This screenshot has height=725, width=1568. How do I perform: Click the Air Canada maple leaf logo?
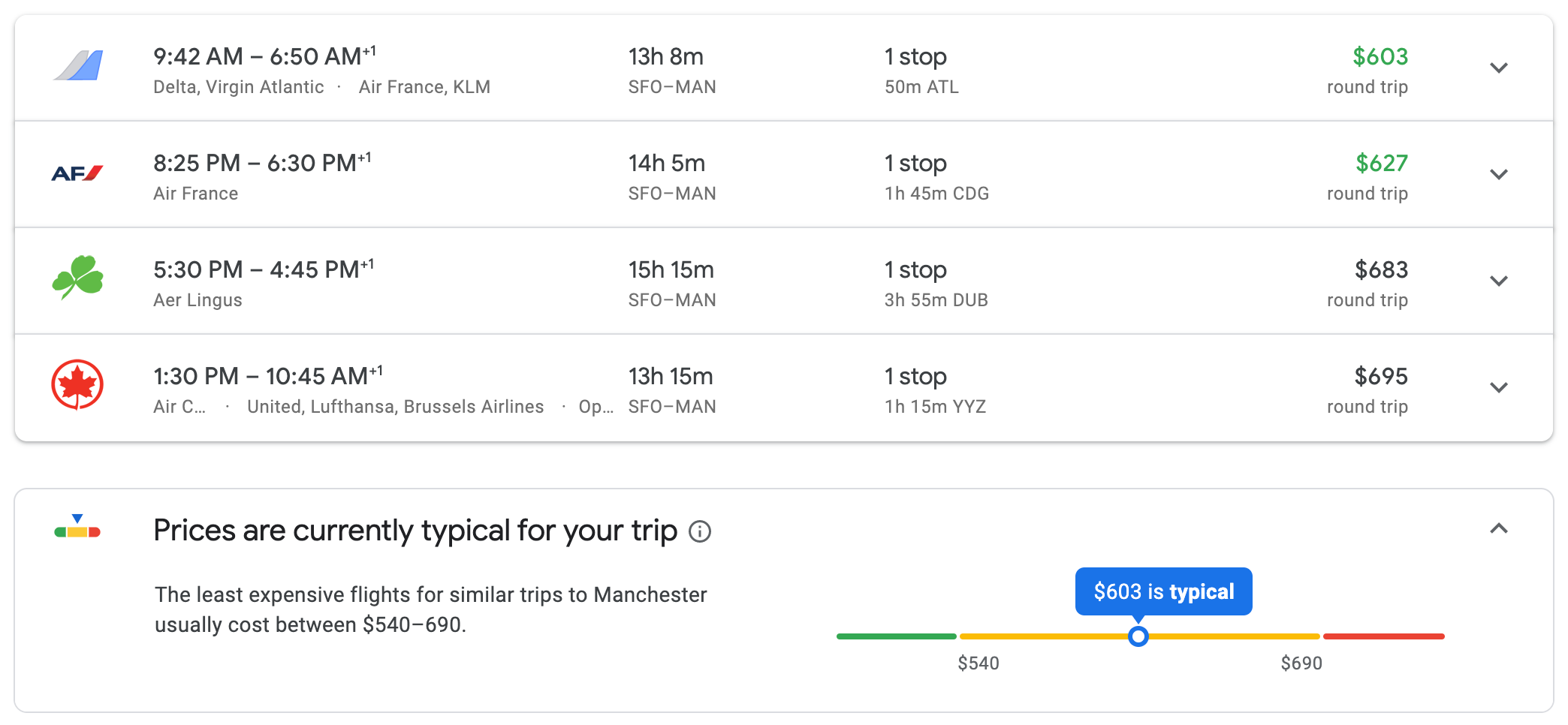(x=77, y=385)
